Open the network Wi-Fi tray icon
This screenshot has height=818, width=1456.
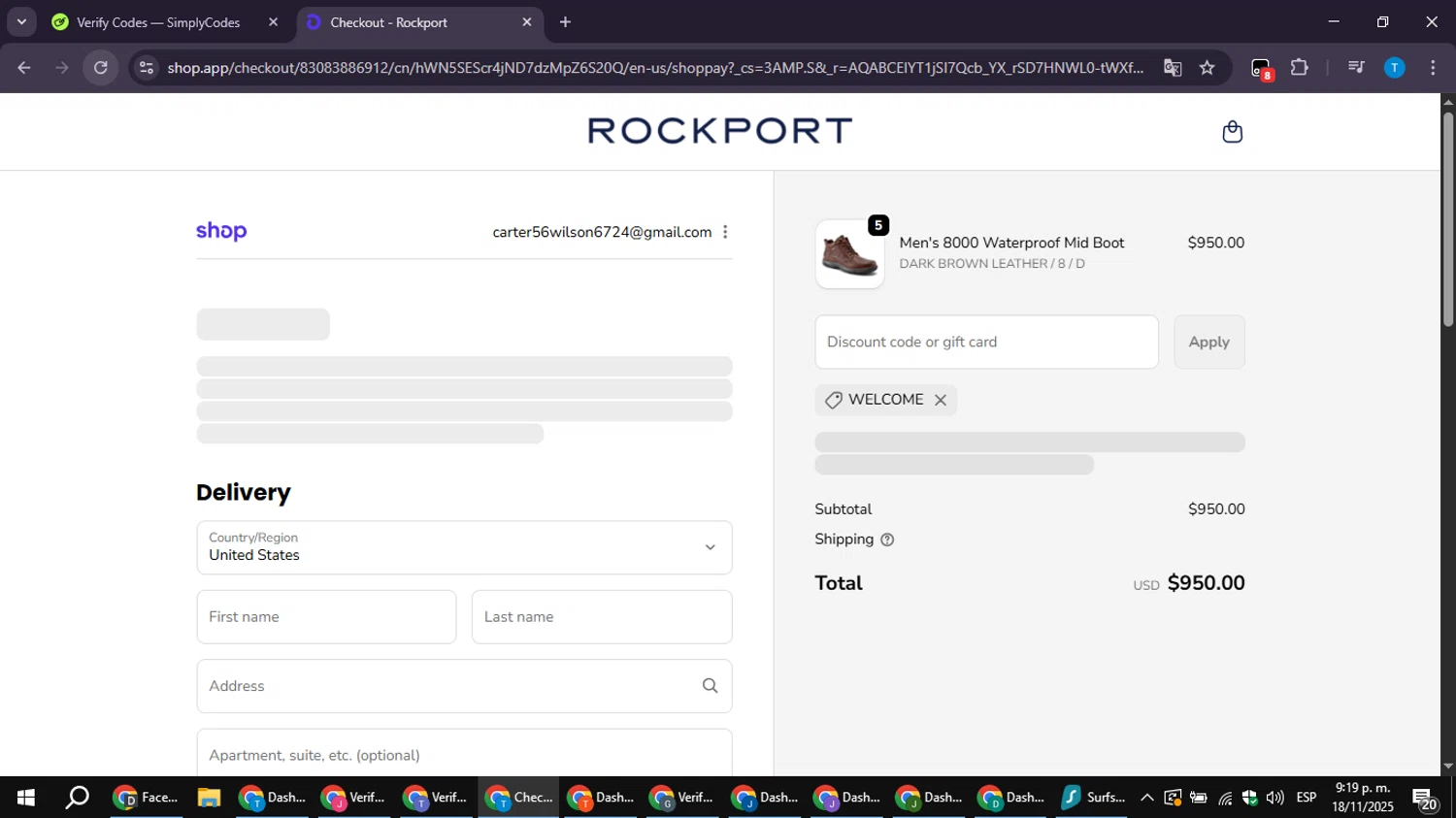point(1225,799)
